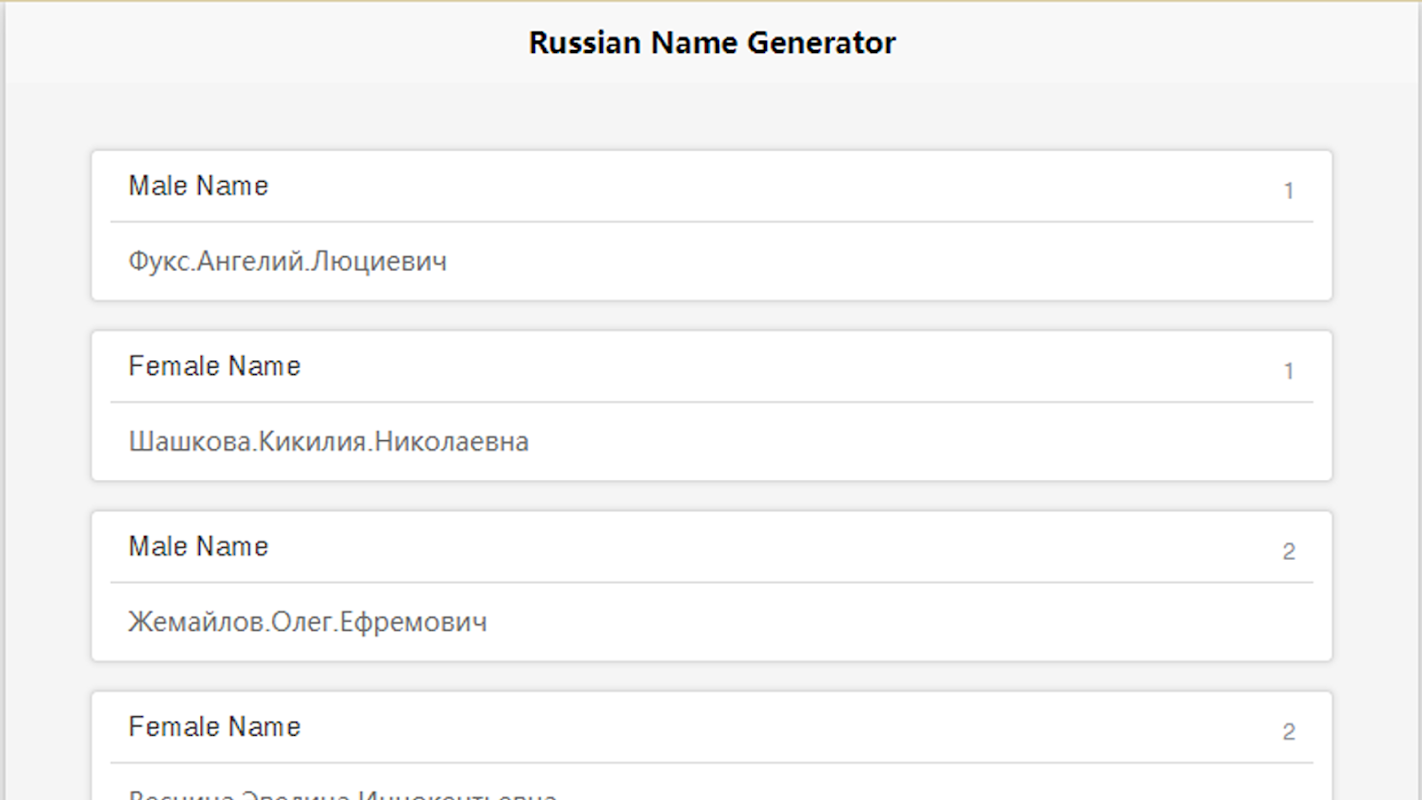Click number 1 badge on first Male card

click(1288, 191)
